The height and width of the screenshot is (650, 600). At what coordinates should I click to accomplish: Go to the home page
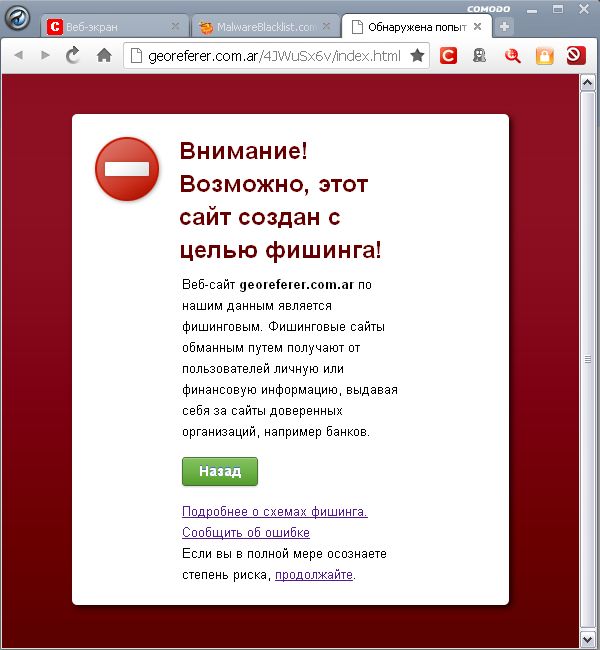103,56
